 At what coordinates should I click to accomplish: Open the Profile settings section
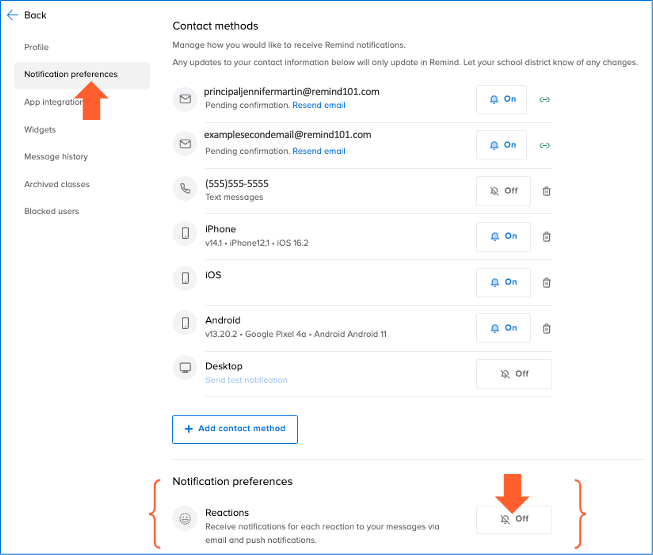click(37, 47)
